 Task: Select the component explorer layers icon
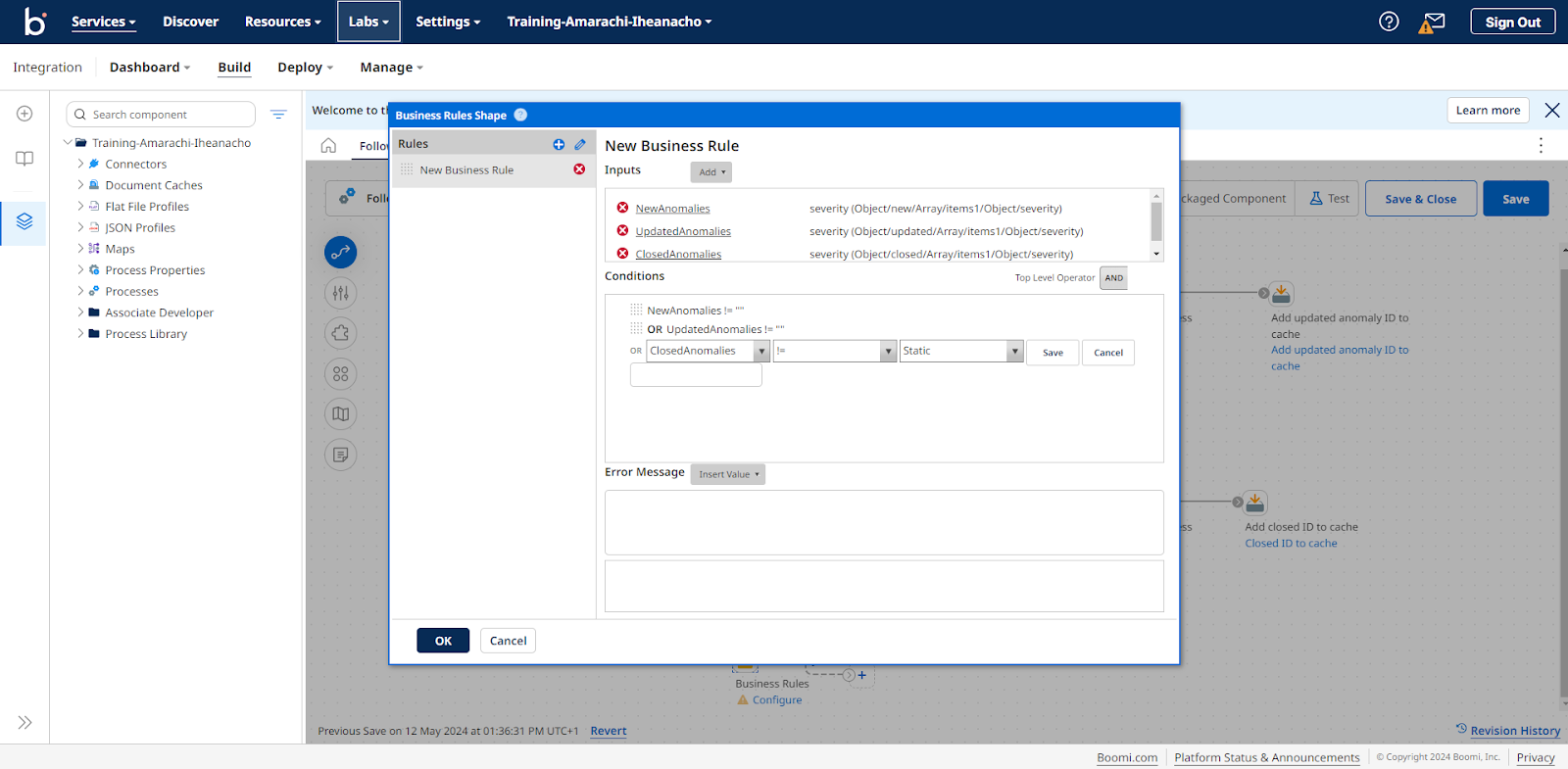pos(24,221)
